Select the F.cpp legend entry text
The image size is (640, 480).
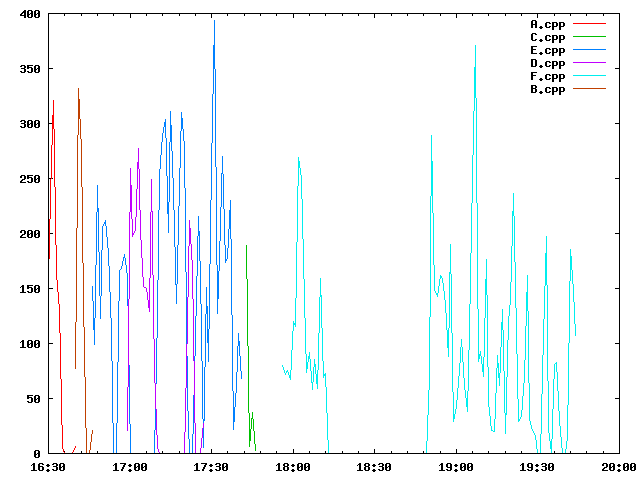coord(547,76)
